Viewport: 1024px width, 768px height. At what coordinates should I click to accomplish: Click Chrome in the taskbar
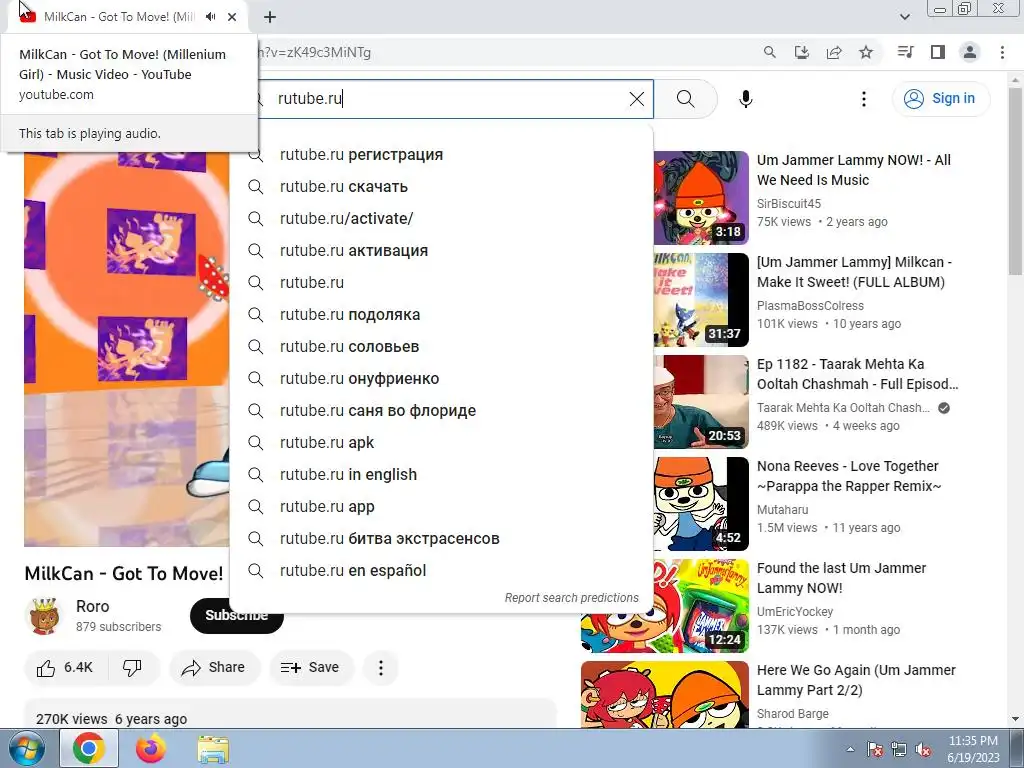[89, 749]
